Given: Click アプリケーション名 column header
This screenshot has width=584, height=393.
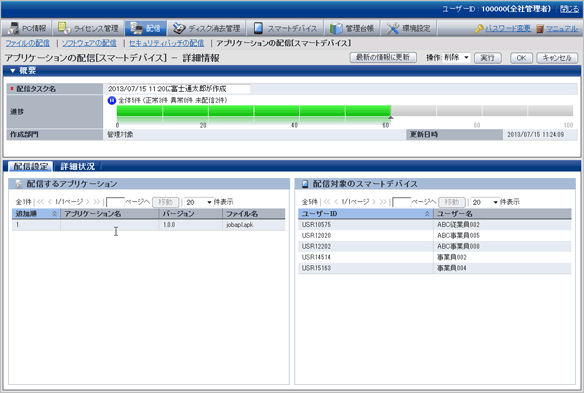Looking at the screenshot, I should 110,213.
